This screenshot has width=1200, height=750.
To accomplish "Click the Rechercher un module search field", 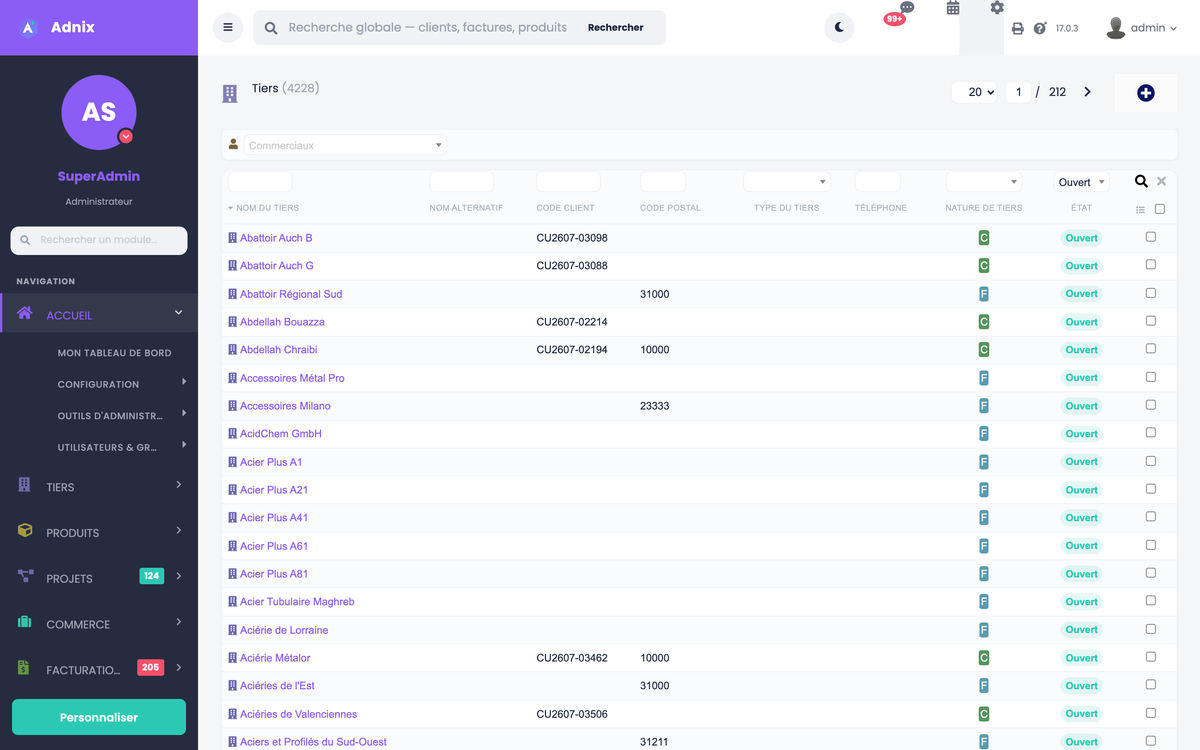I will 99,240.
